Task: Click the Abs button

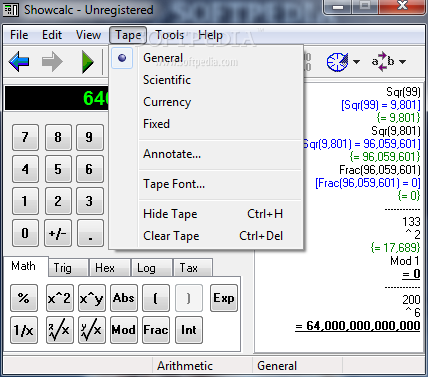Action: [124, 298]
